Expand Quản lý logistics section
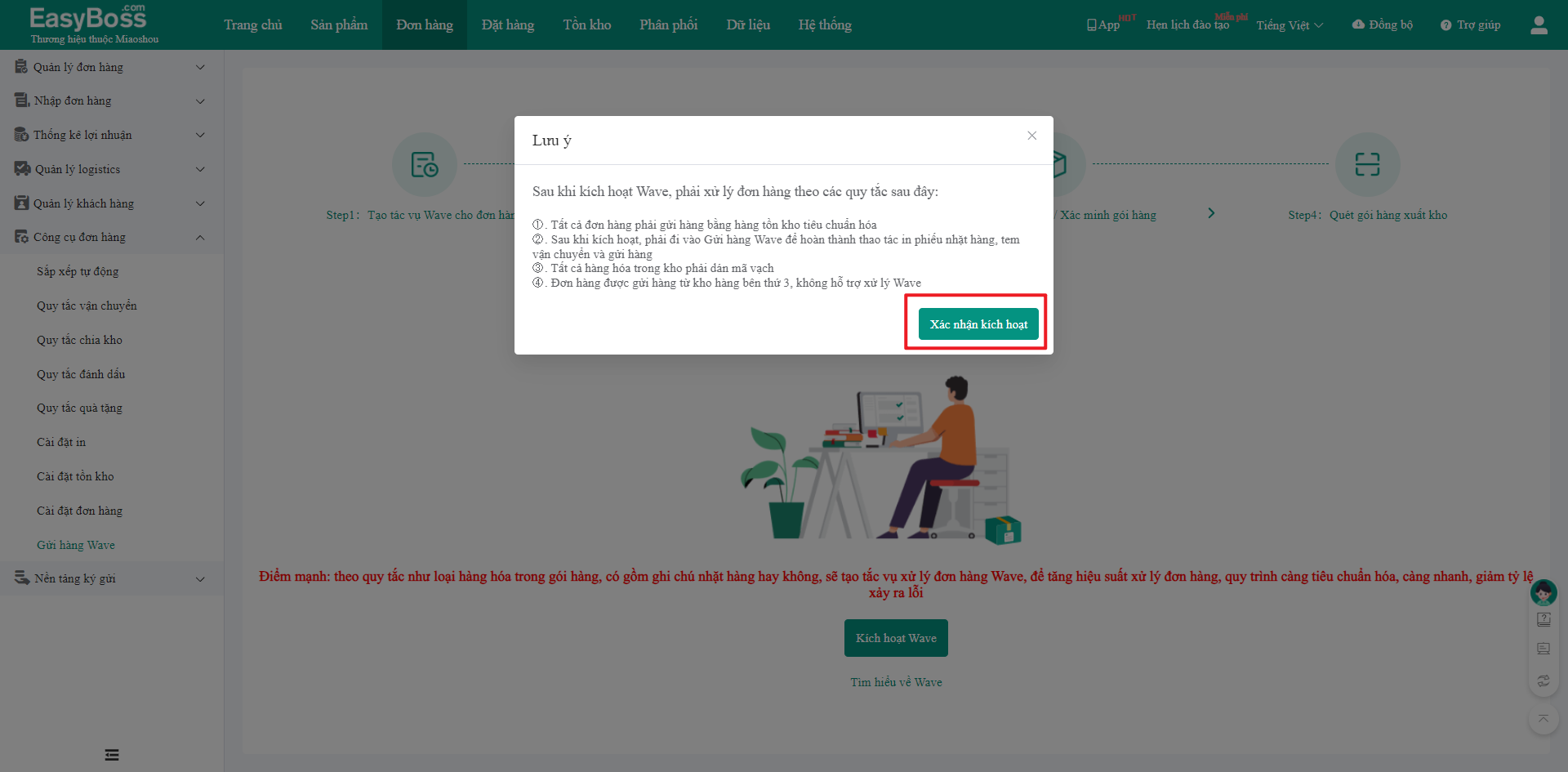This screenshot has width=1568, height=772. pos(112,169)
